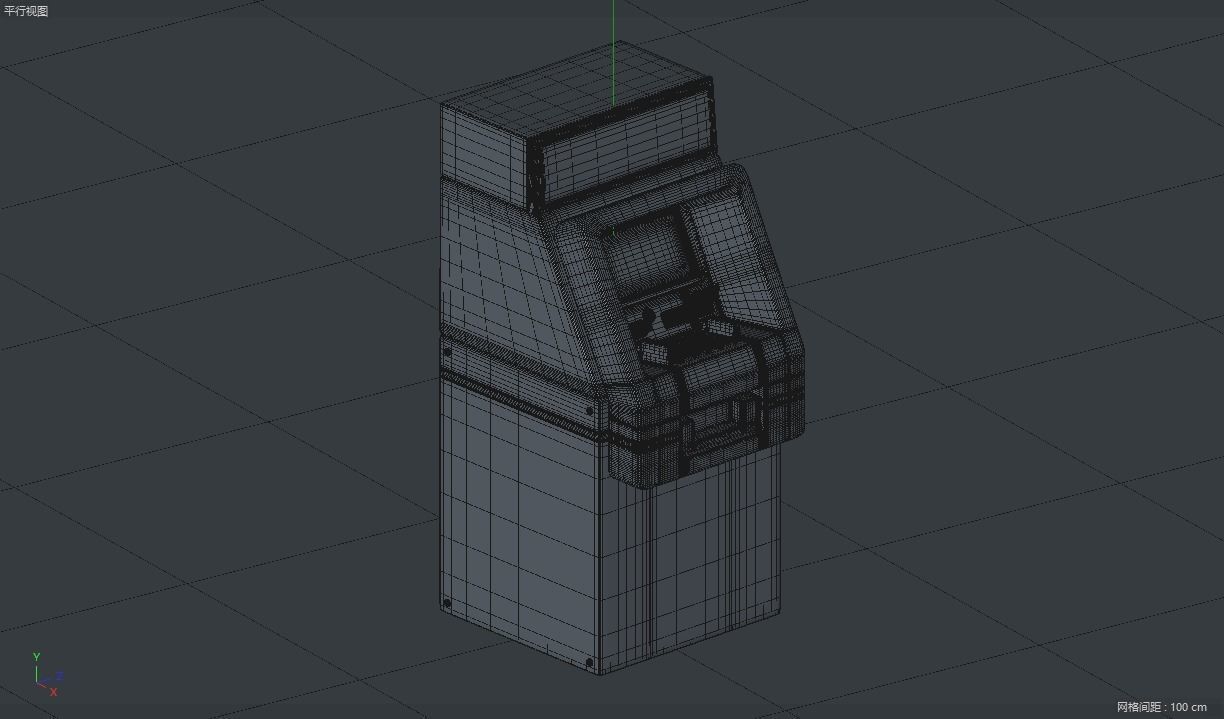Click the 平行视图 viewport label
This screenshot has width=1224, height=719.
[26, 11]
